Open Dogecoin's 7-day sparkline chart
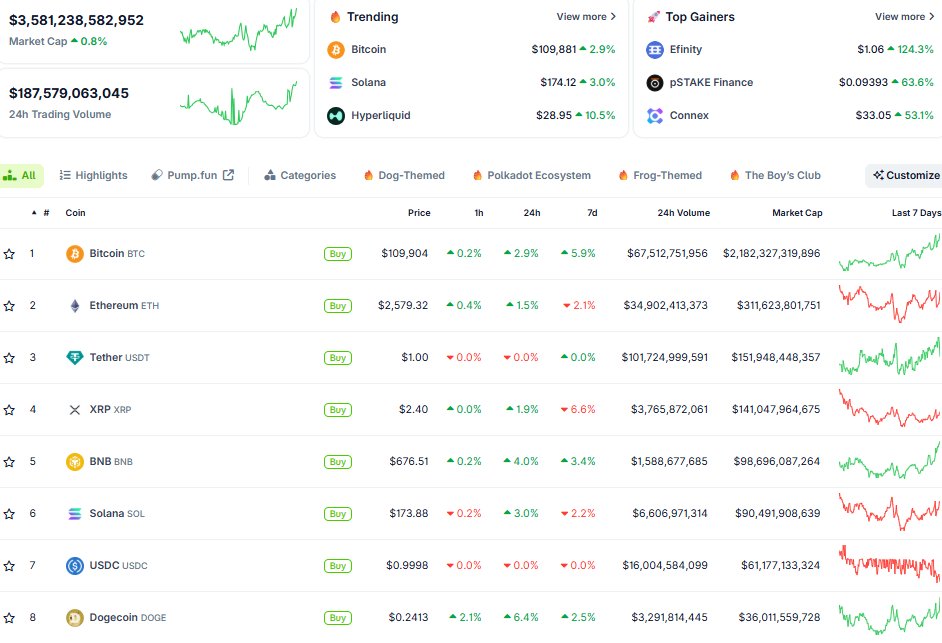The width and height of the screenshot is (942, 643). click(x=890, y=617)
